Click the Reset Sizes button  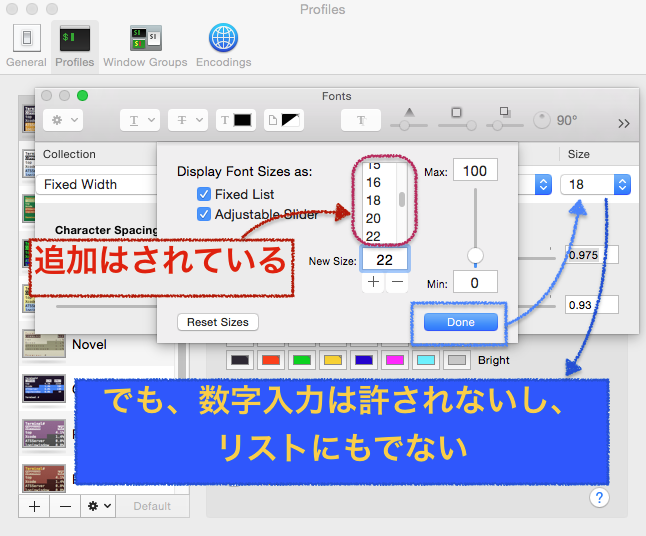[218, 322]
